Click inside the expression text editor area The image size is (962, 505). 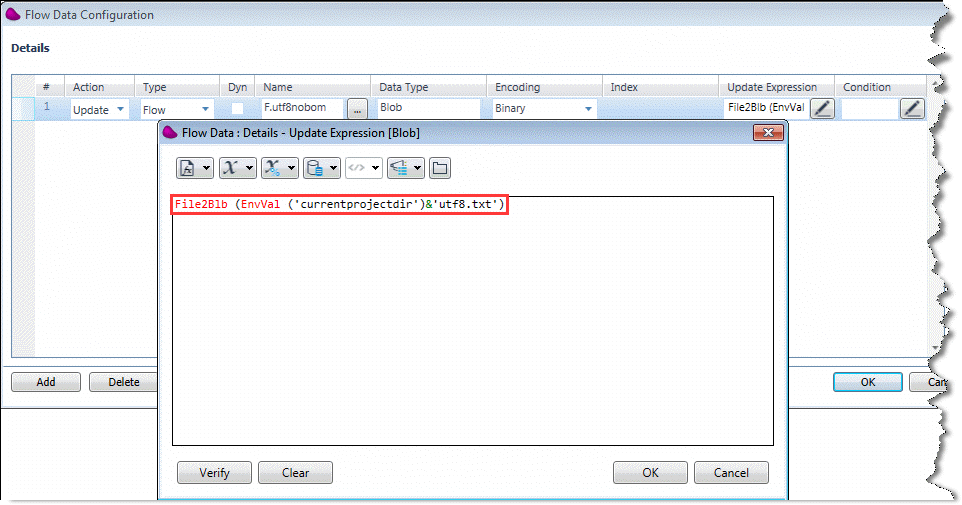coord(472,330)
